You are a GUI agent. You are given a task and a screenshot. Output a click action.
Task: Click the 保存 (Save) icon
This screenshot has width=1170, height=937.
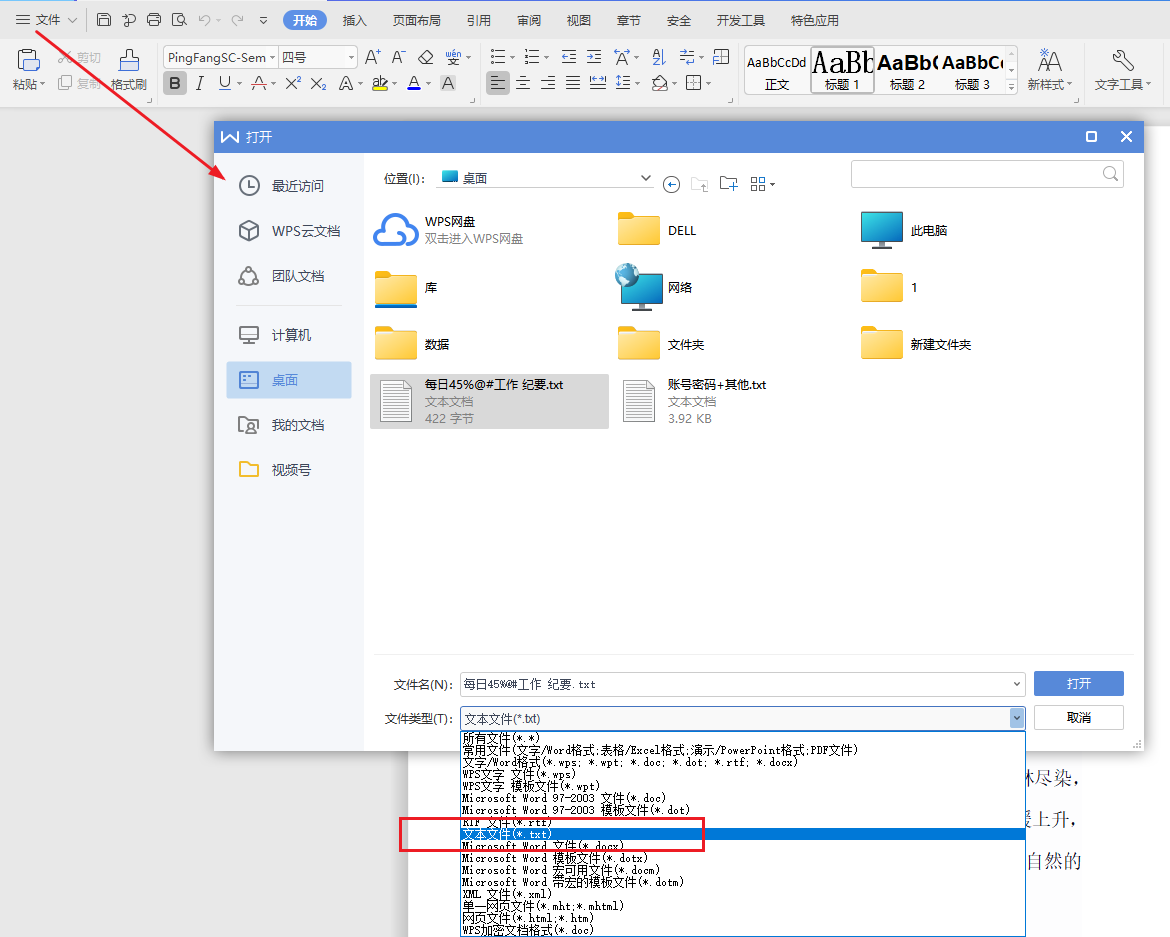[x=104, y=19]
